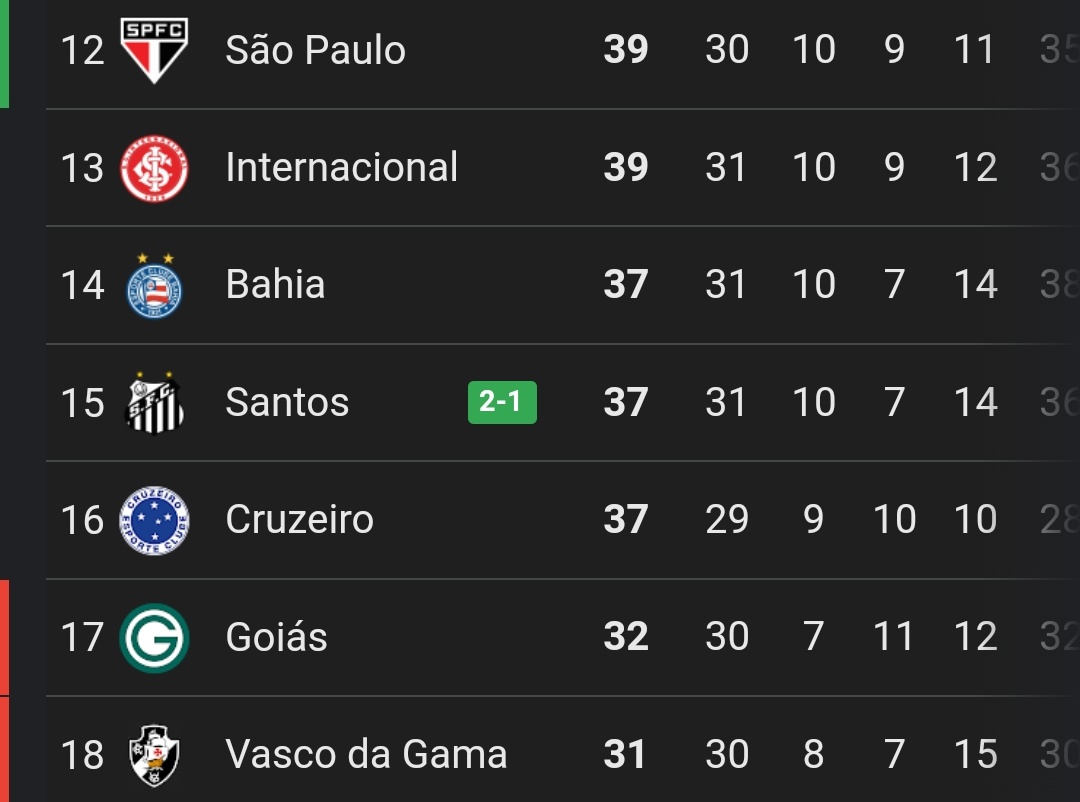Click the Cruzeiro club crest
The height and width of the screenshot is (802, 1080).
(154, 520)
